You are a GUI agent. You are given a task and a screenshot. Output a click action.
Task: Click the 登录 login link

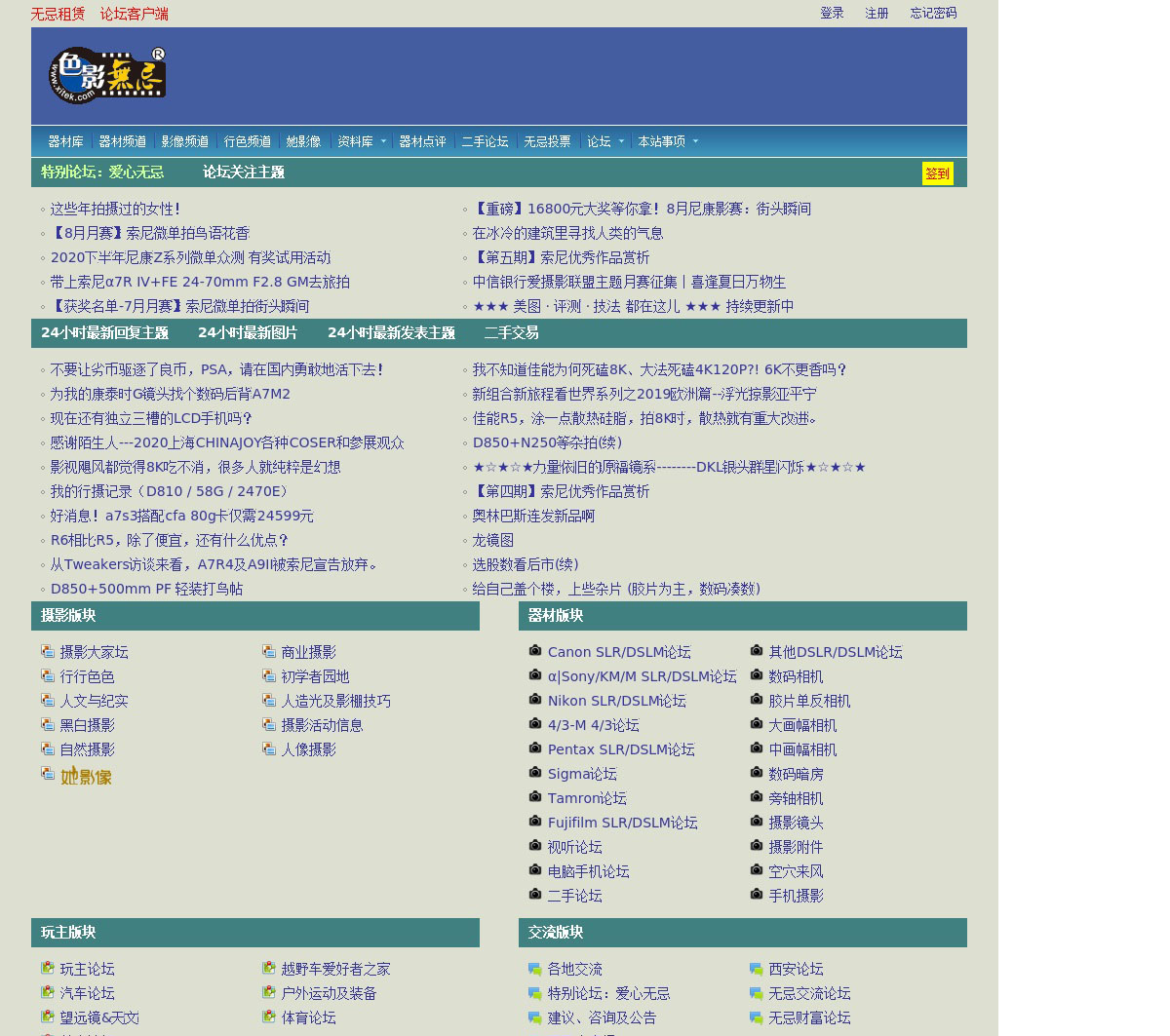[832, 14]
